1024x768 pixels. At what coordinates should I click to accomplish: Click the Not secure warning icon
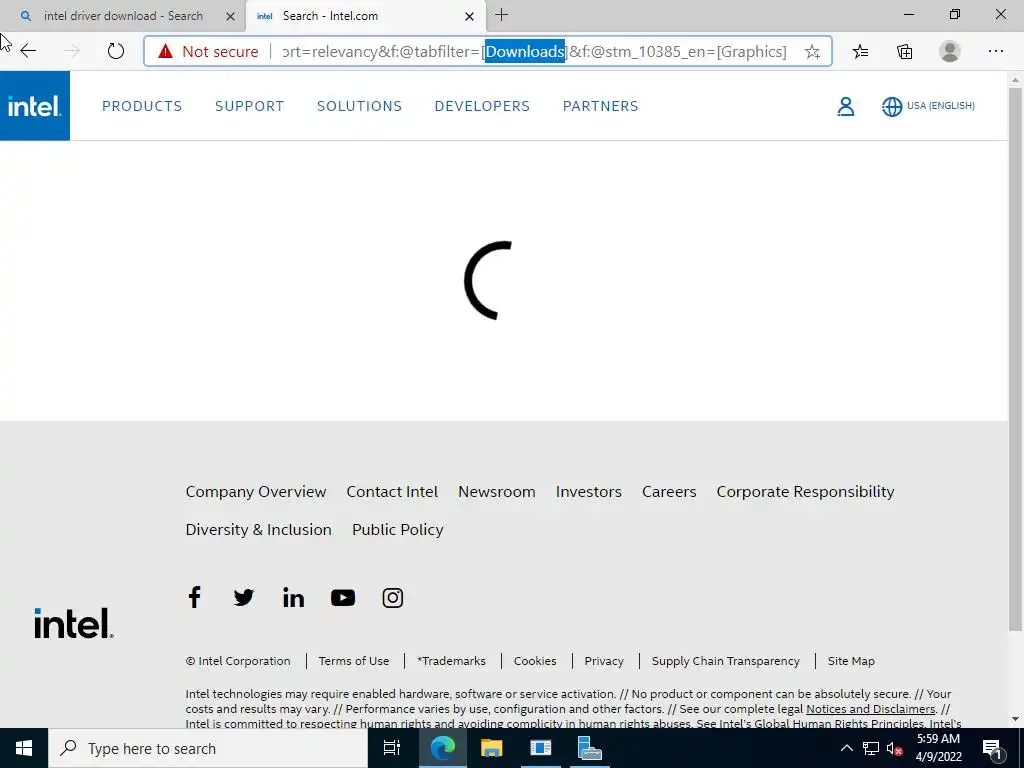(x=165, y=51)
